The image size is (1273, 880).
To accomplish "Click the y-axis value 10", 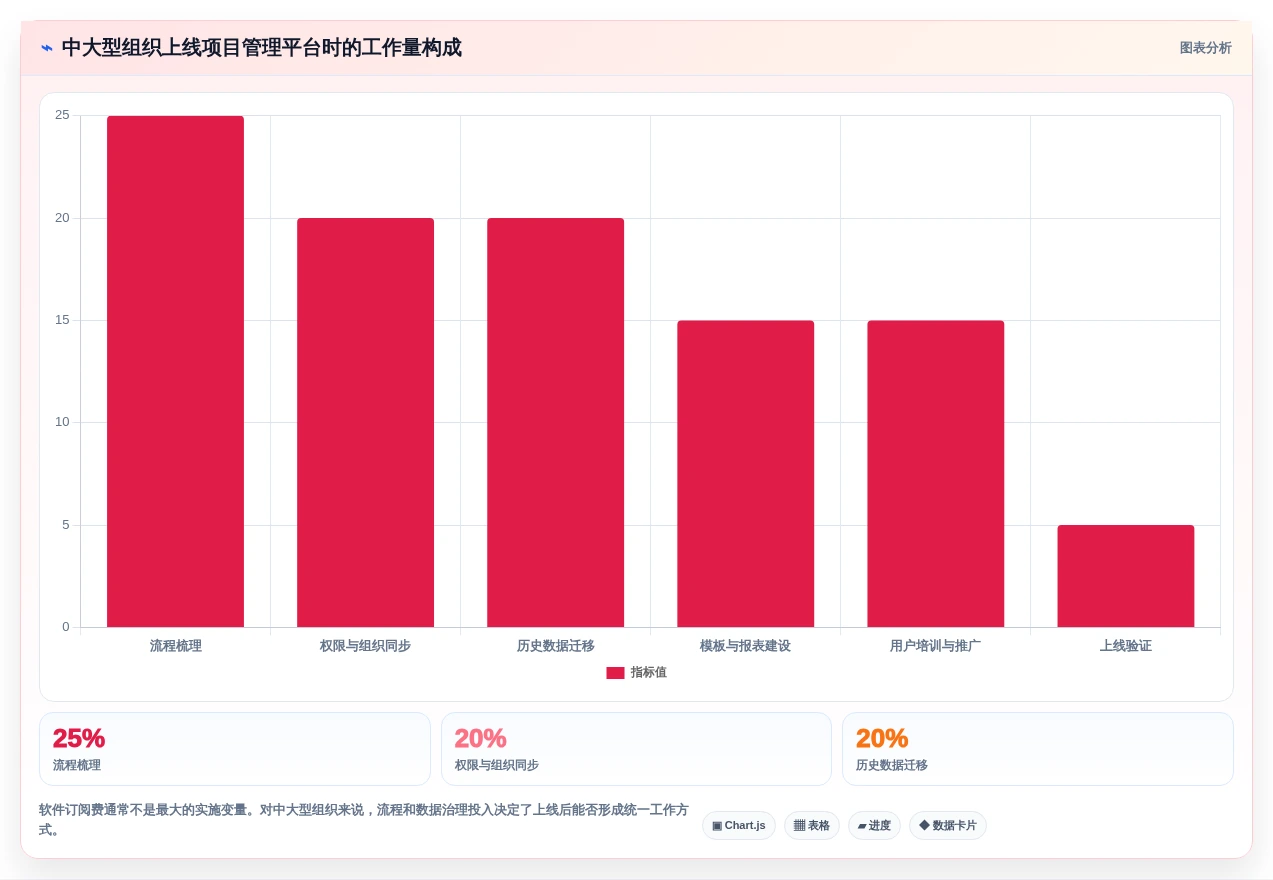I will [x=62, y=422].
